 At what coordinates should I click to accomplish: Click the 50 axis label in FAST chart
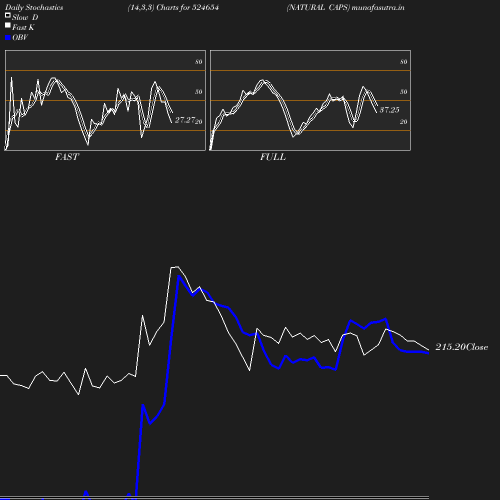click(x=199, y=92)
